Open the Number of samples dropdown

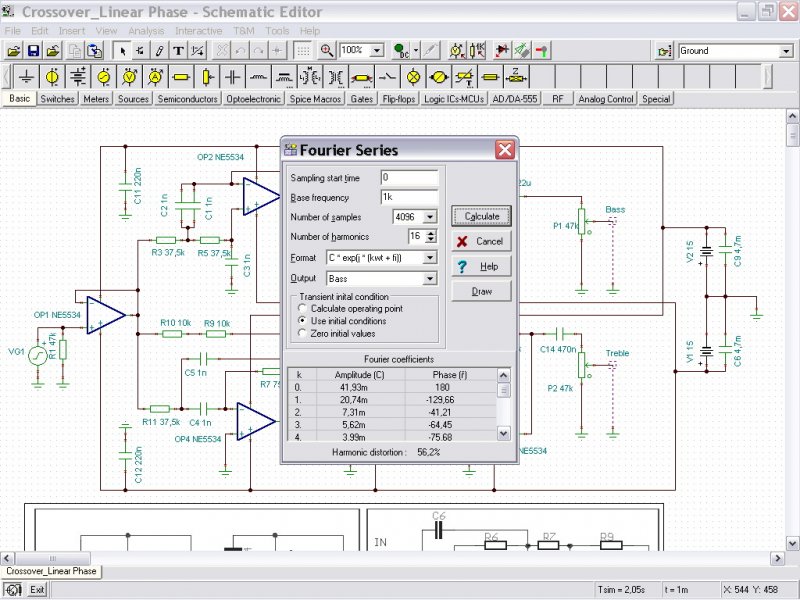click(x=430, y=217)
